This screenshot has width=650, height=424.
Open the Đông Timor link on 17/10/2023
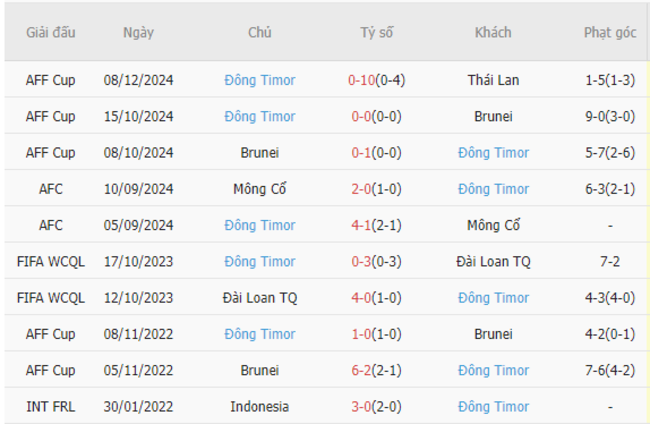(260, 262)
